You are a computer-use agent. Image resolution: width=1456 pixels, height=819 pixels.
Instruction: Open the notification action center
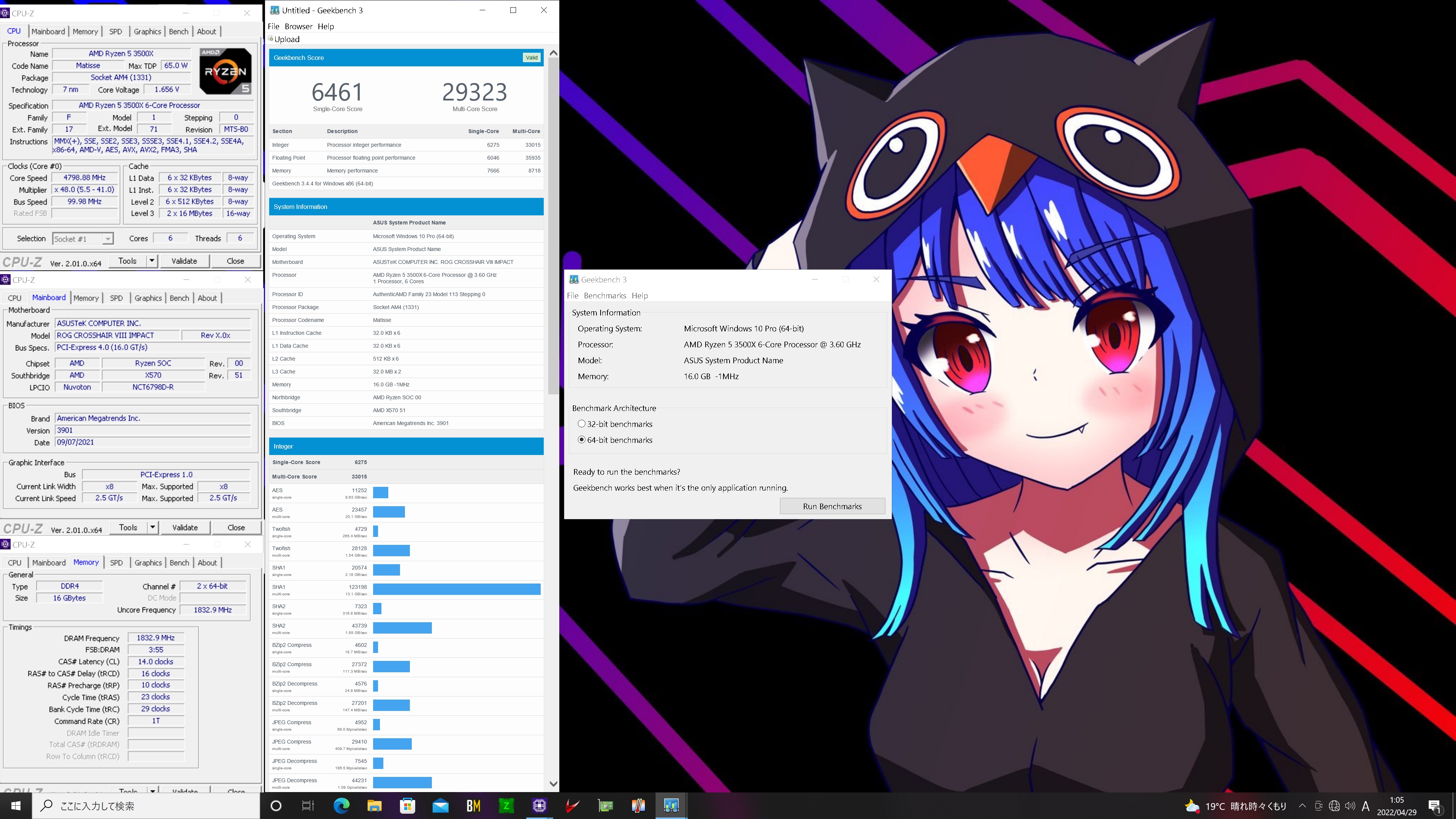[x=1434, y=806]
